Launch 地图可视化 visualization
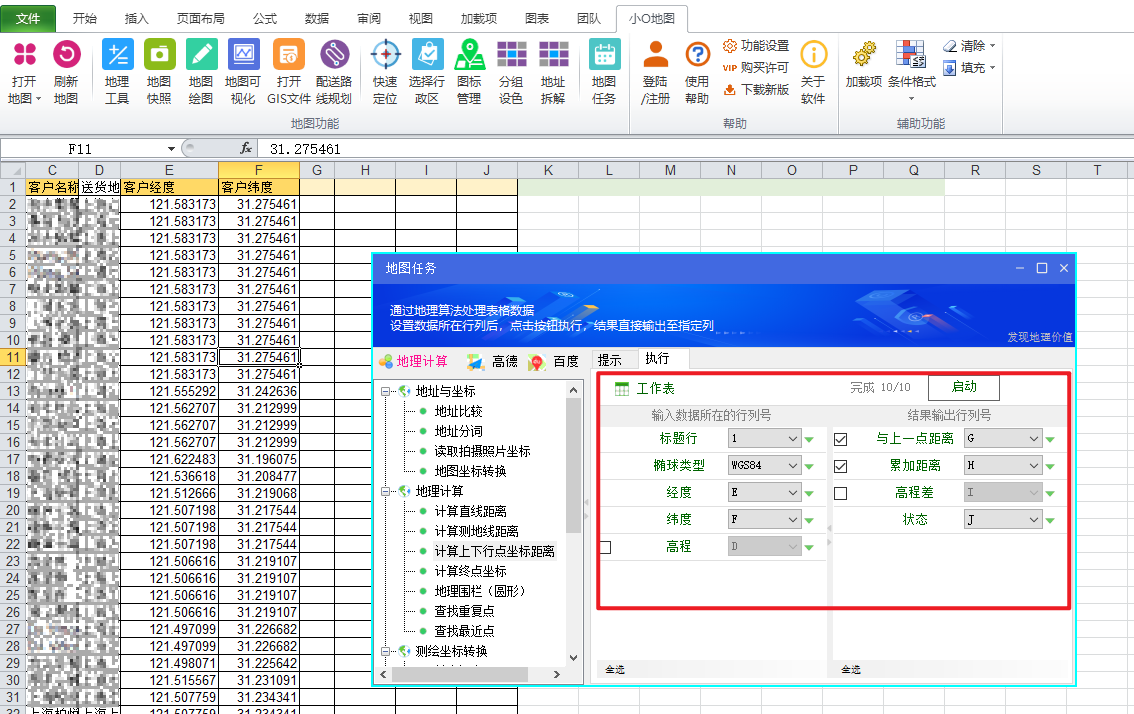Image resolution: width=1134 pixels, height=714 pixels. click(243, 72)
